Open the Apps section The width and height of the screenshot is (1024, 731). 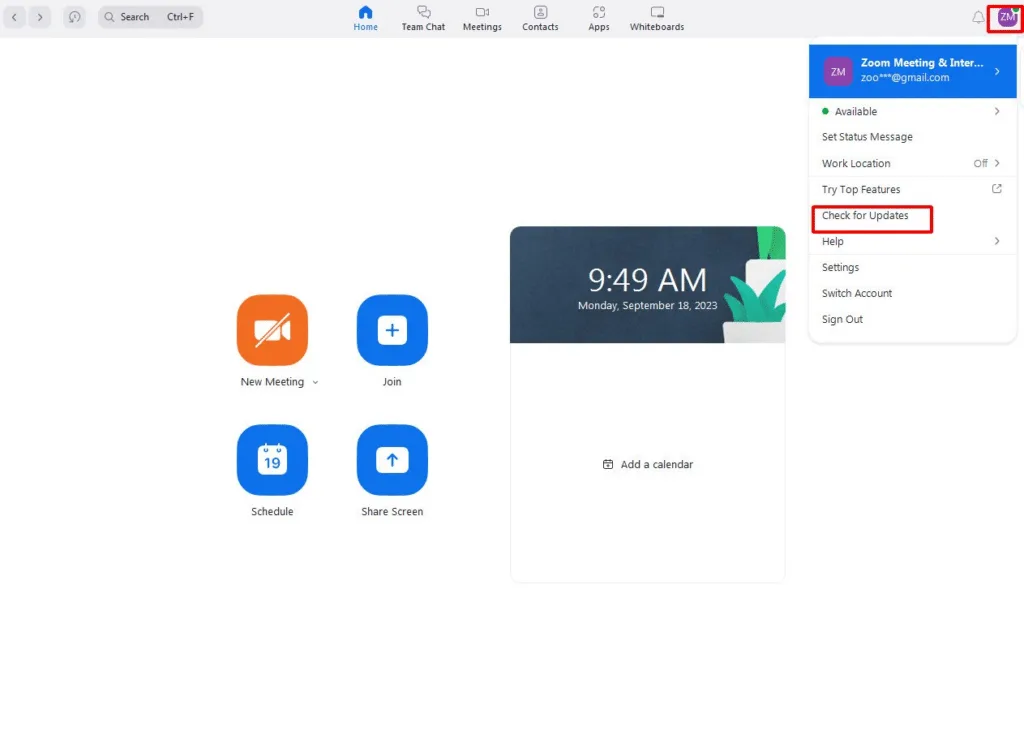(598, 18)
